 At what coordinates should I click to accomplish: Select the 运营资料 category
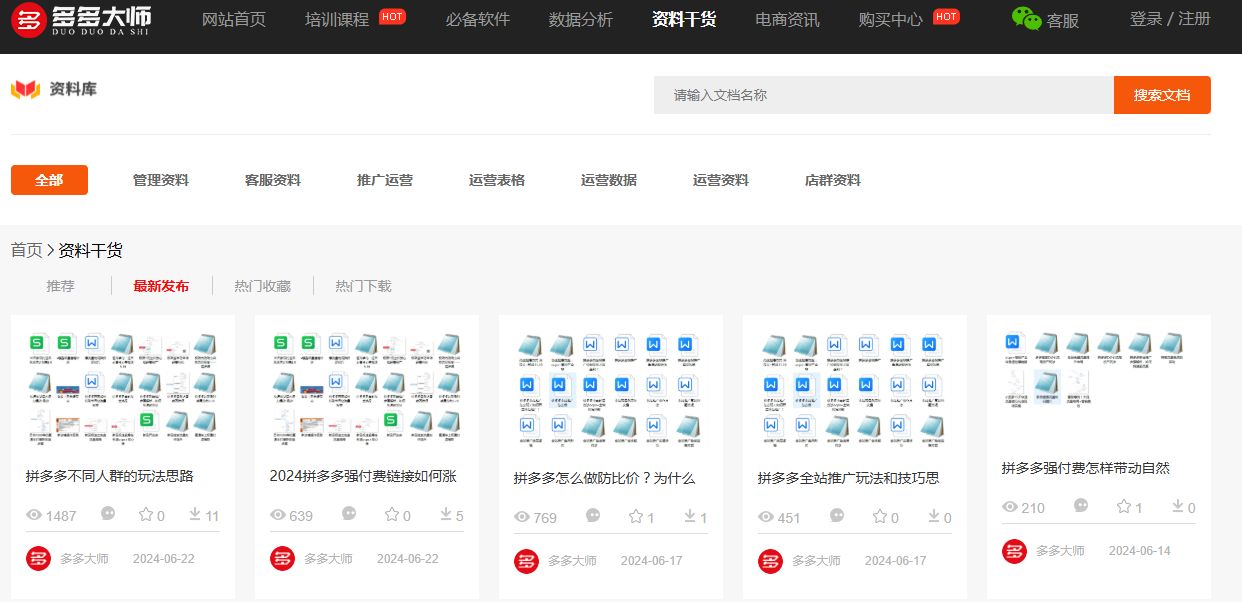point(721,180)
